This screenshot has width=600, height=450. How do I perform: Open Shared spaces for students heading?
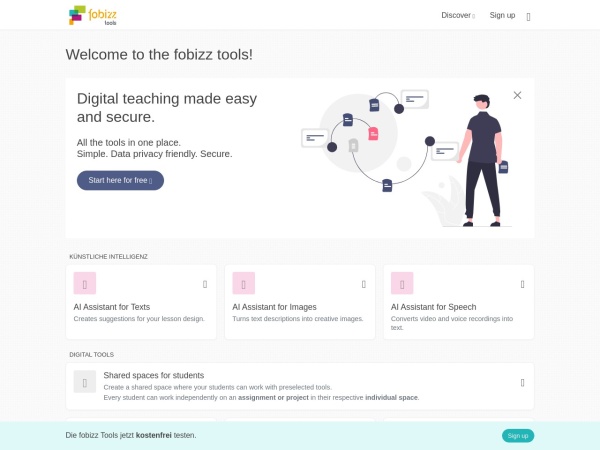153,375
